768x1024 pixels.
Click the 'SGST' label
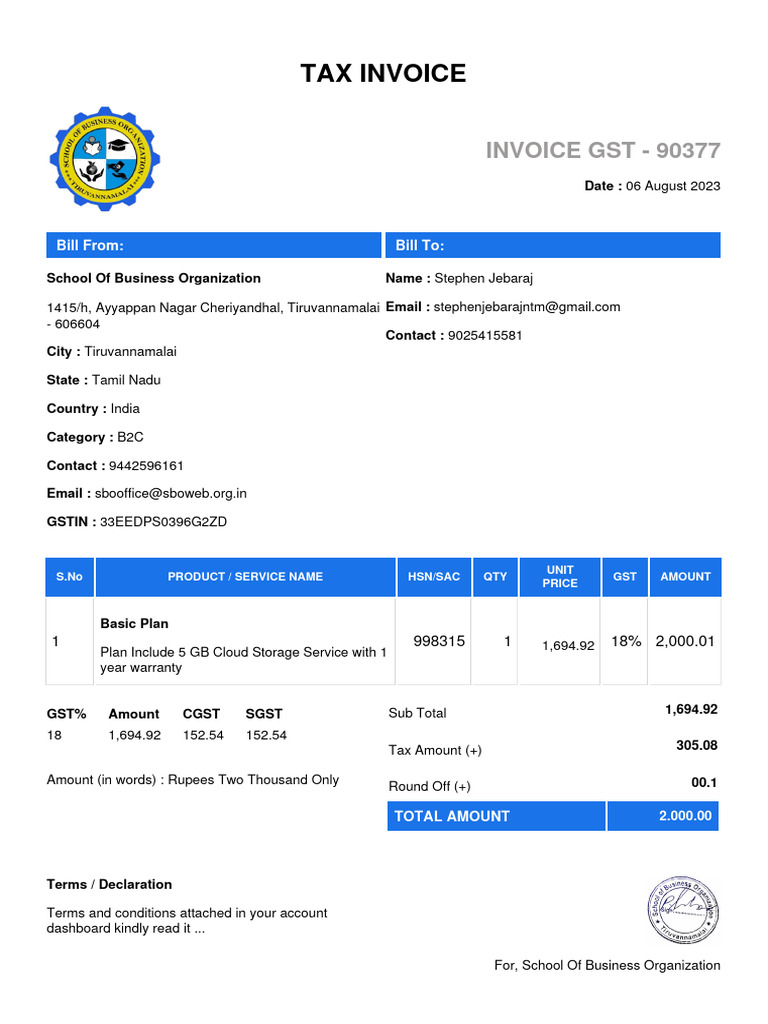coord(264,714)
